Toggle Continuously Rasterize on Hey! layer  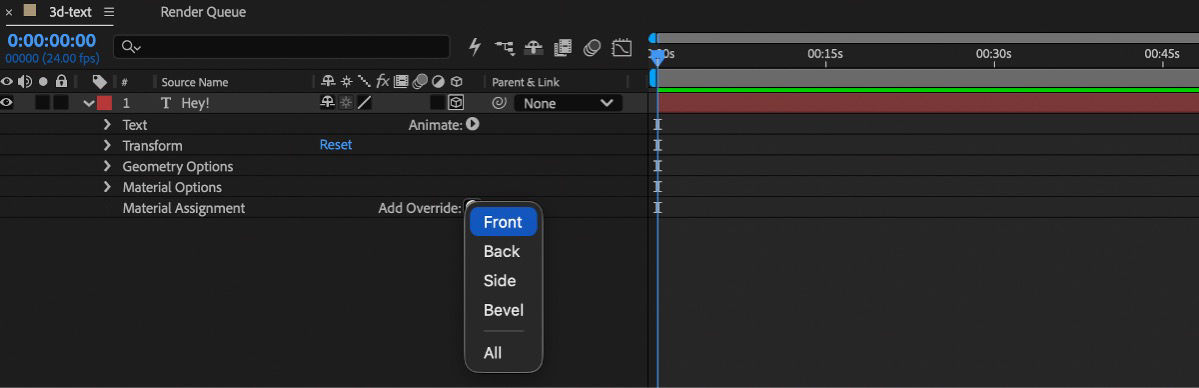(346, 103)
